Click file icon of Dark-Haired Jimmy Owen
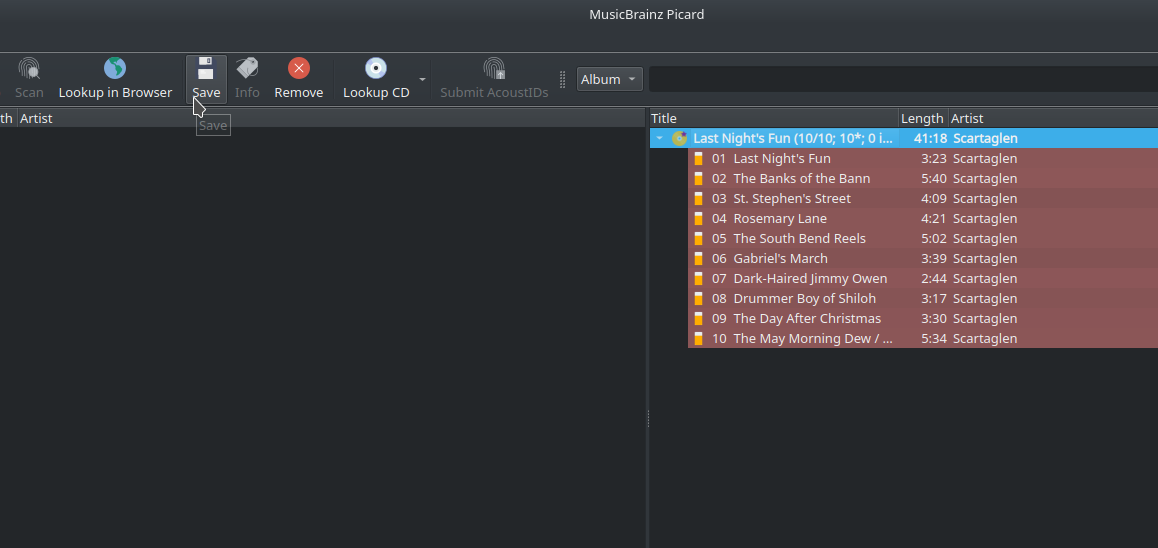The width and height of the screenshot is (1158, 548). pyautogui.click(x=699, y=278)
